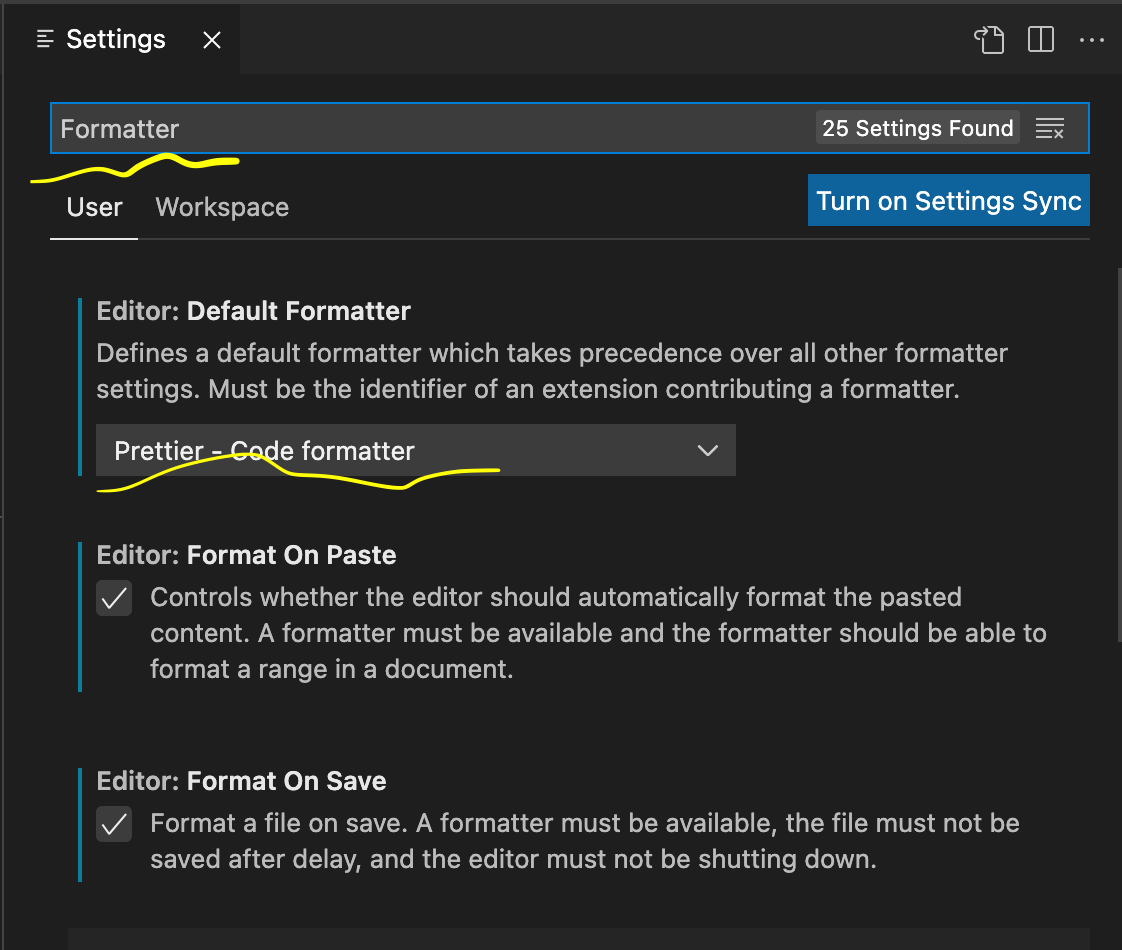Click the clear settings search filter icon
This screenshot has width=1122, height=950.
point(1050,128)
